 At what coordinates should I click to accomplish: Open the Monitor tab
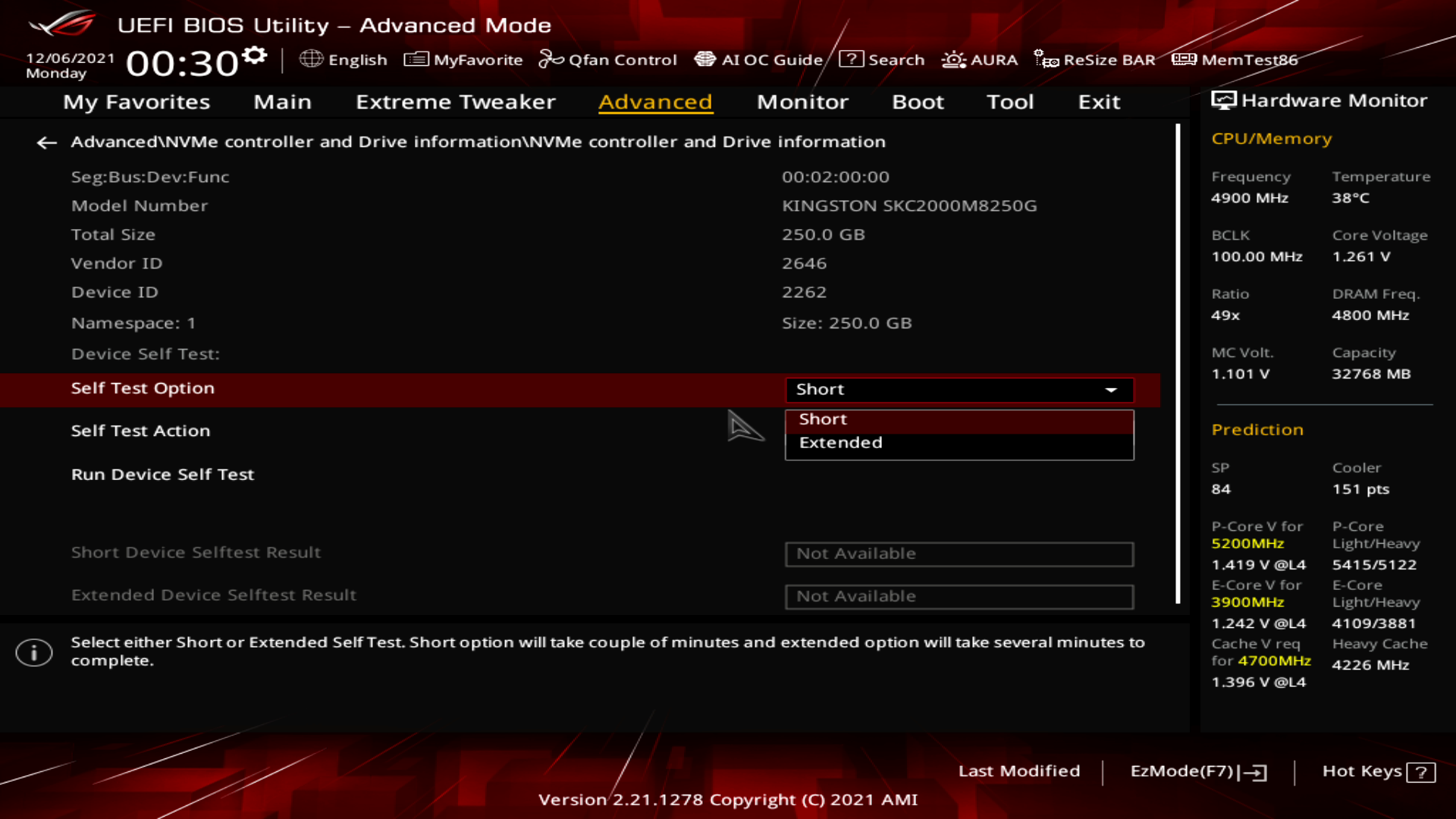tap(802, 102)
